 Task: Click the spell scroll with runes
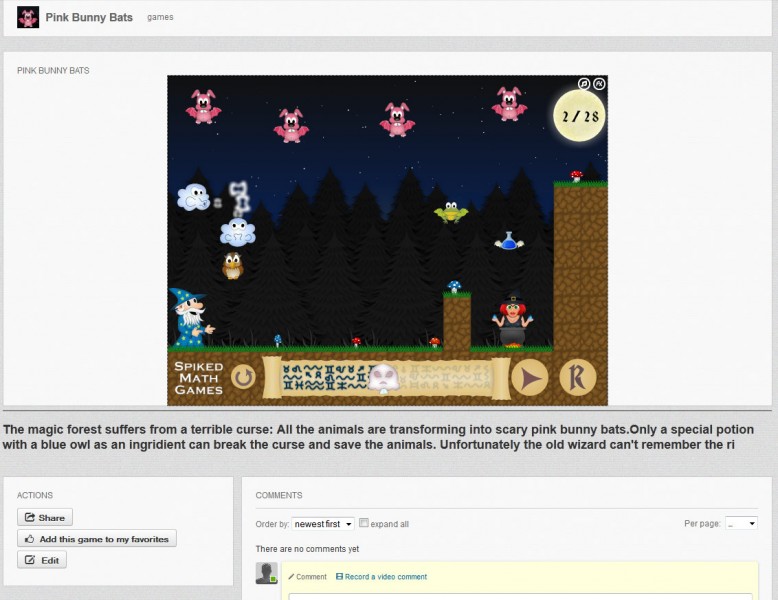coord(386,378)
